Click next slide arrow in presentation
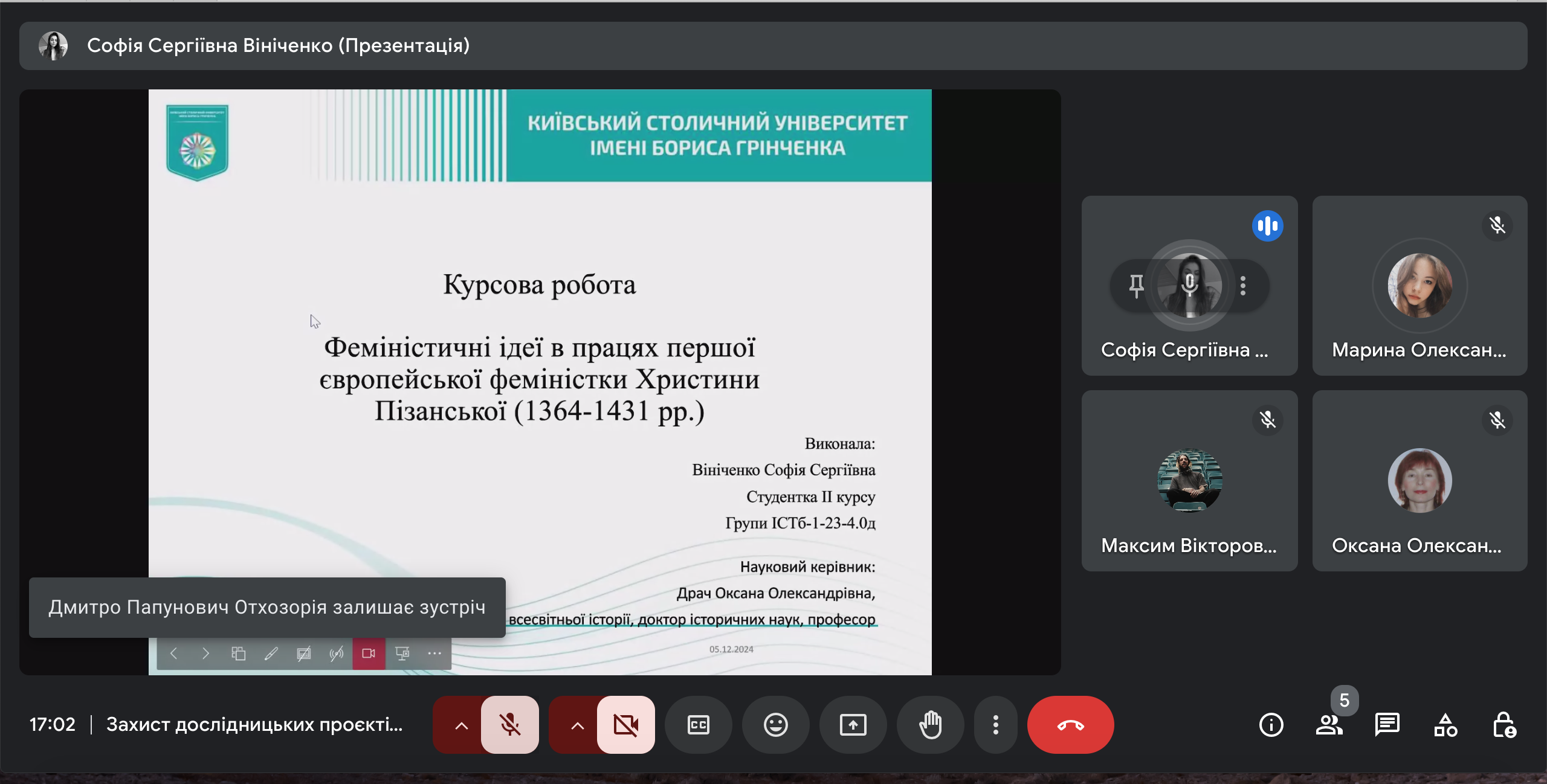1547x784 pixels. pos(205,654)
